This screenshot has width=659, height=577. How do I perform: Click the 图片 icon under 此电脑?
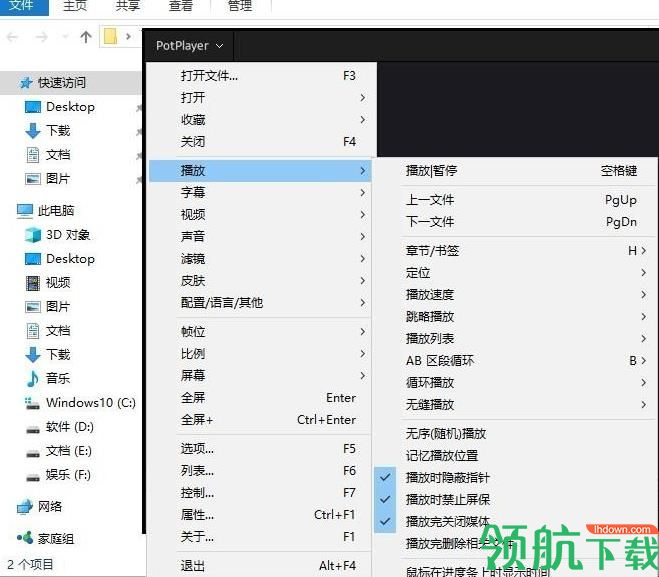tap(33, 307)
